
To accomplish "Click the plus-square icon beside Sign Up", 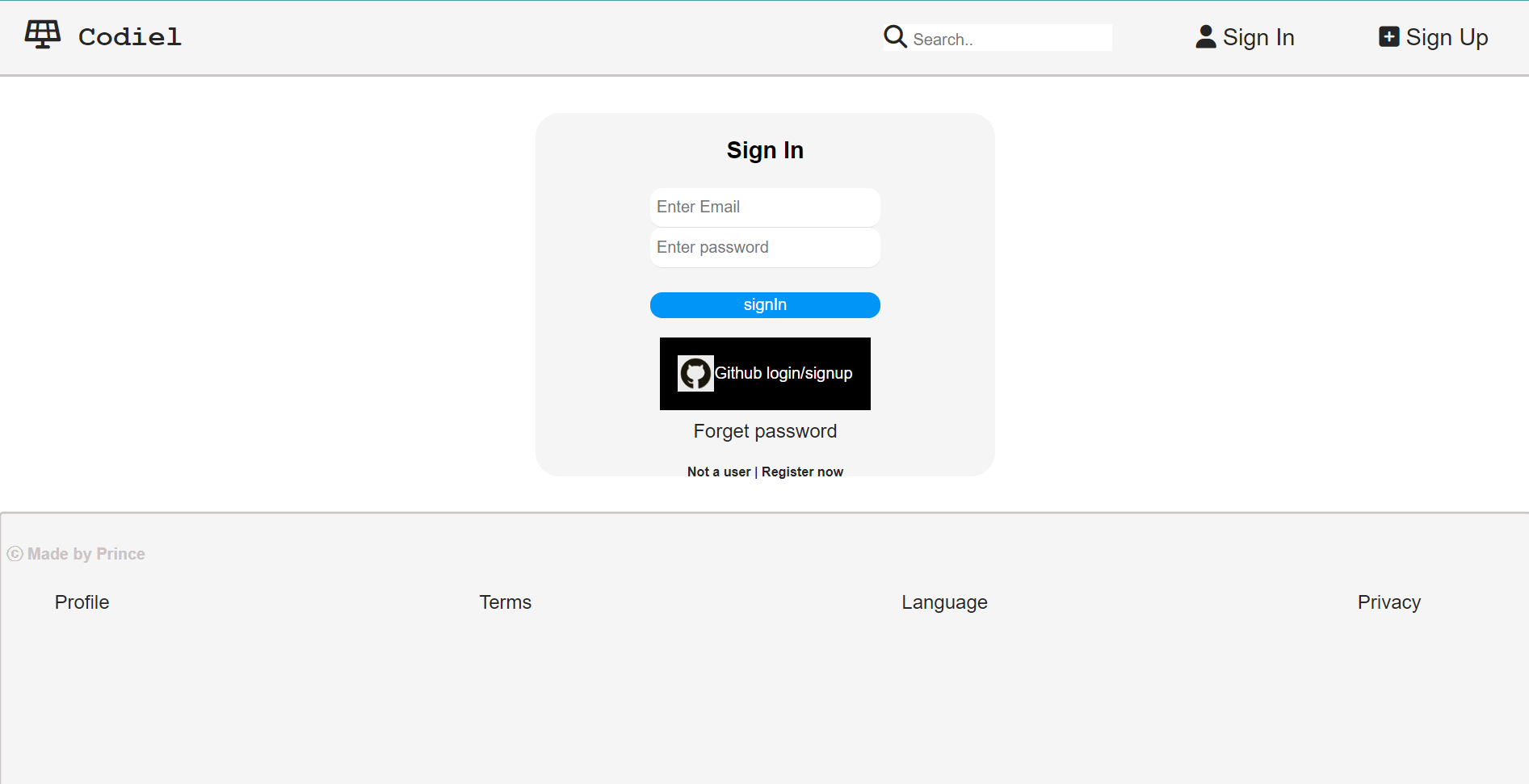I will [1388, 36].
